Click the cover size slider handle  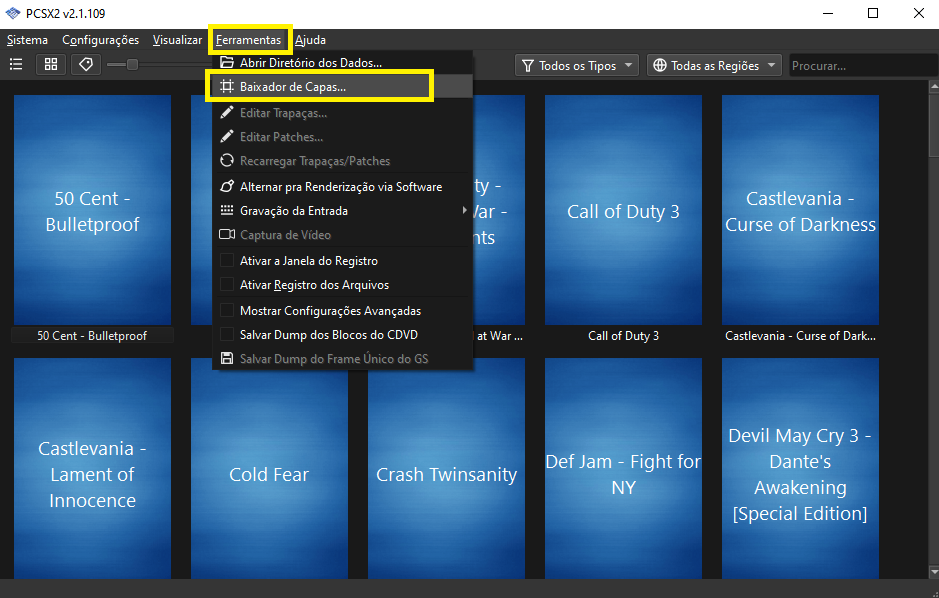(132, 64)
